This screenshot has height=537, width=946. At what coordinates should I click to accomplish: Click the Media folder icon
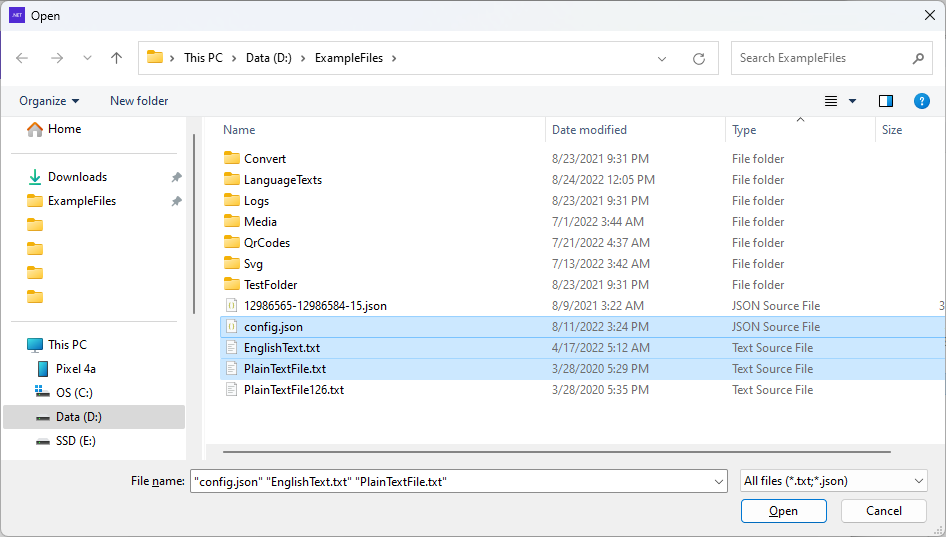pos(232,221)
